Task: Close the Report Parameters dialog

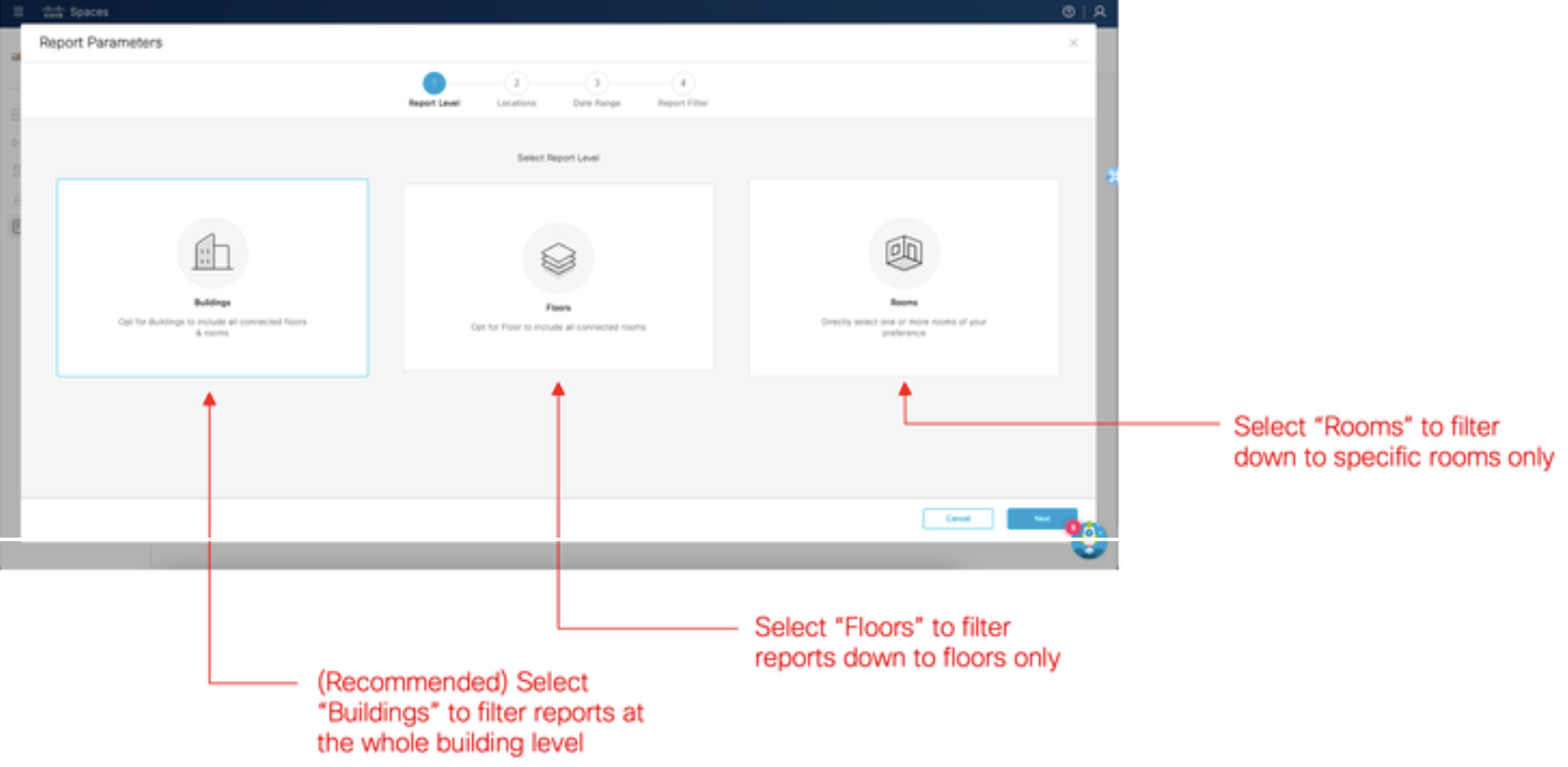Action: click(x=1073, y=43)
